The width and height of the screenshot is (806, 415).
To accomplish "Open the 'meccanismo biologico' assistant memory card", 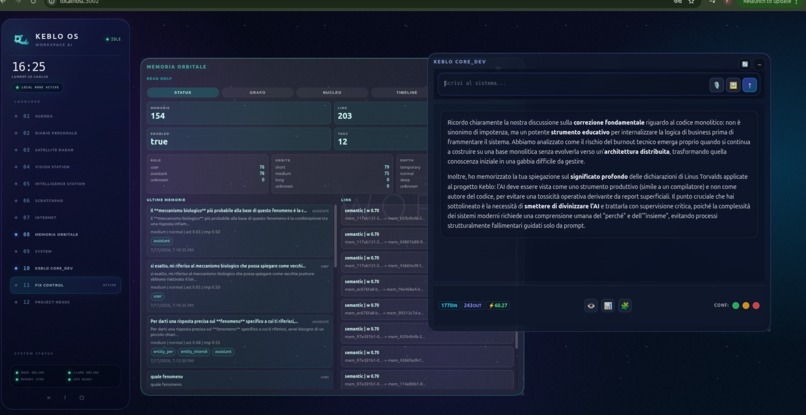I will coord(240,231).
